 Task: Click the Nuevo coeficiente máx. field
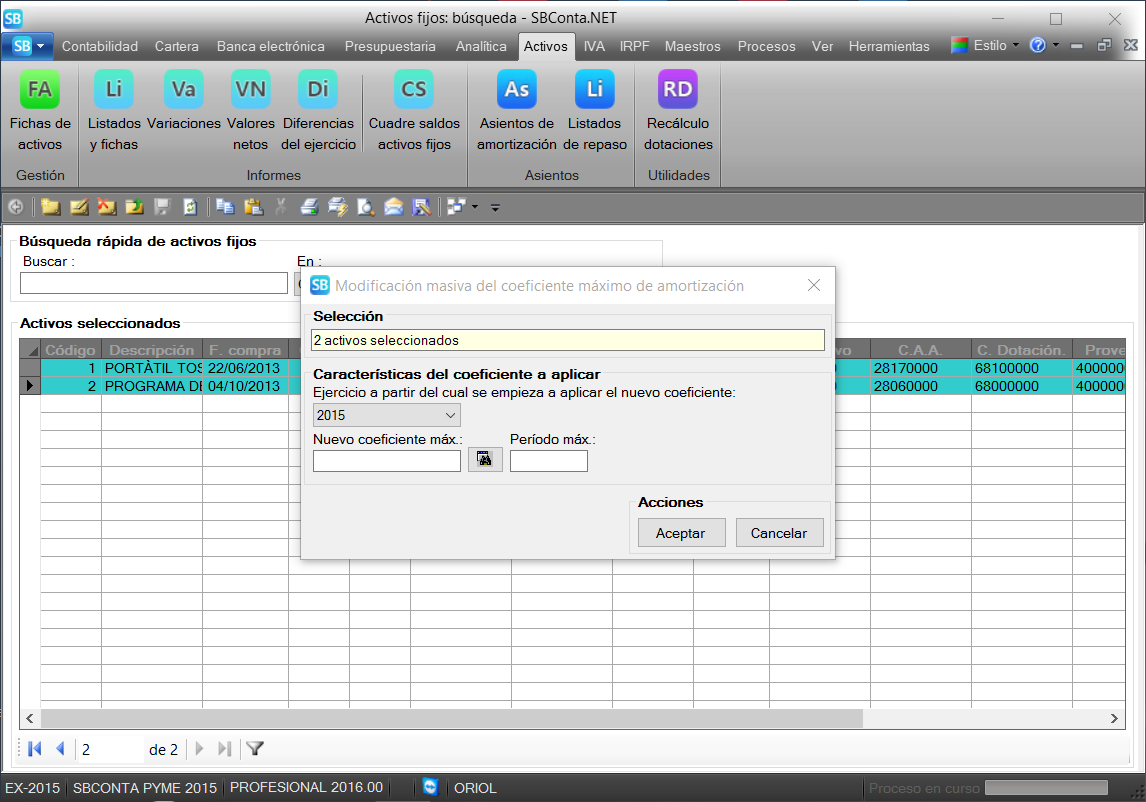pos(386,461)
